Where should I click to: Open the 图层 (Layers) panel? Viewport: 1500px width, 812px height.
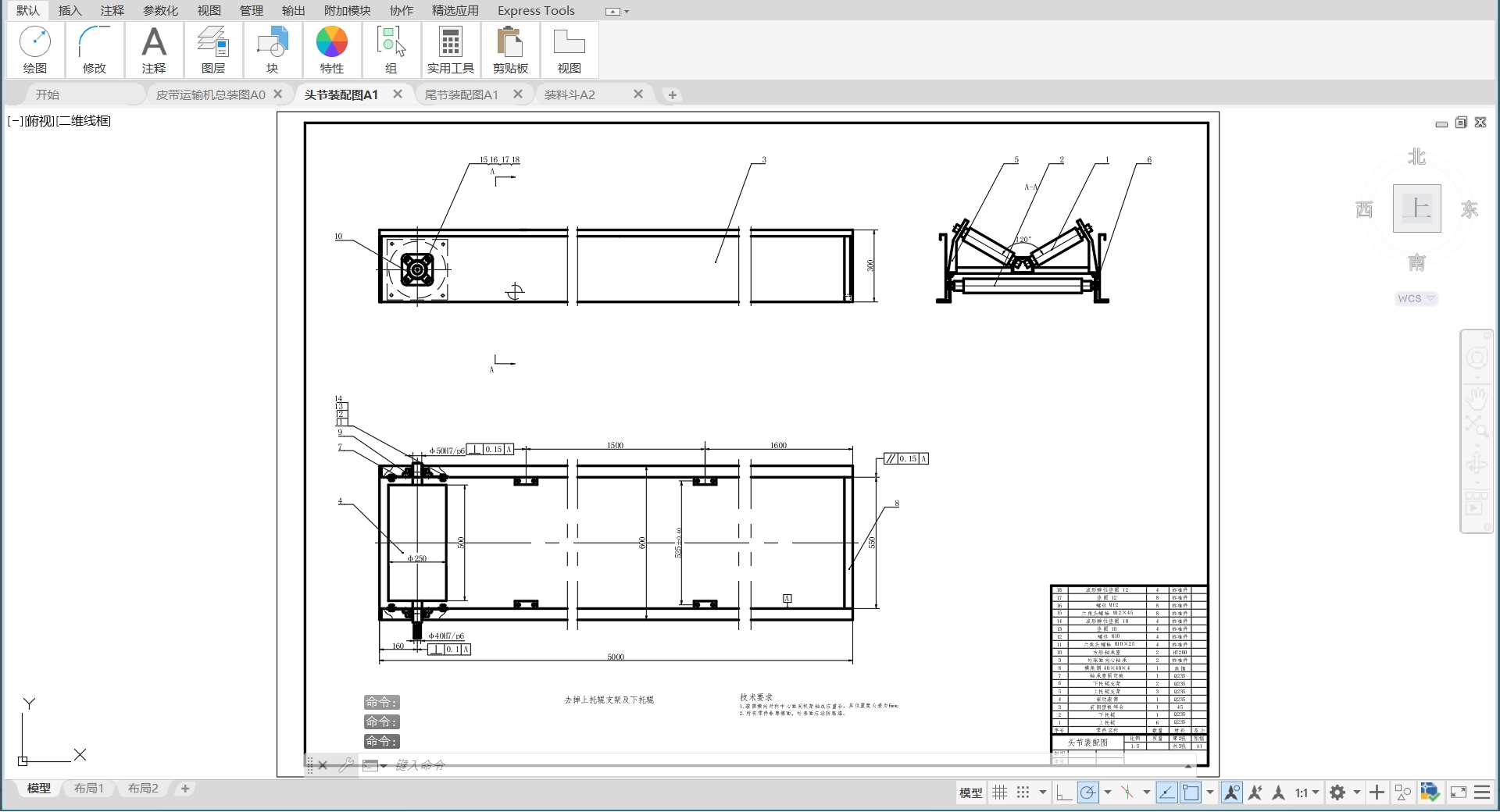[213, 50]
